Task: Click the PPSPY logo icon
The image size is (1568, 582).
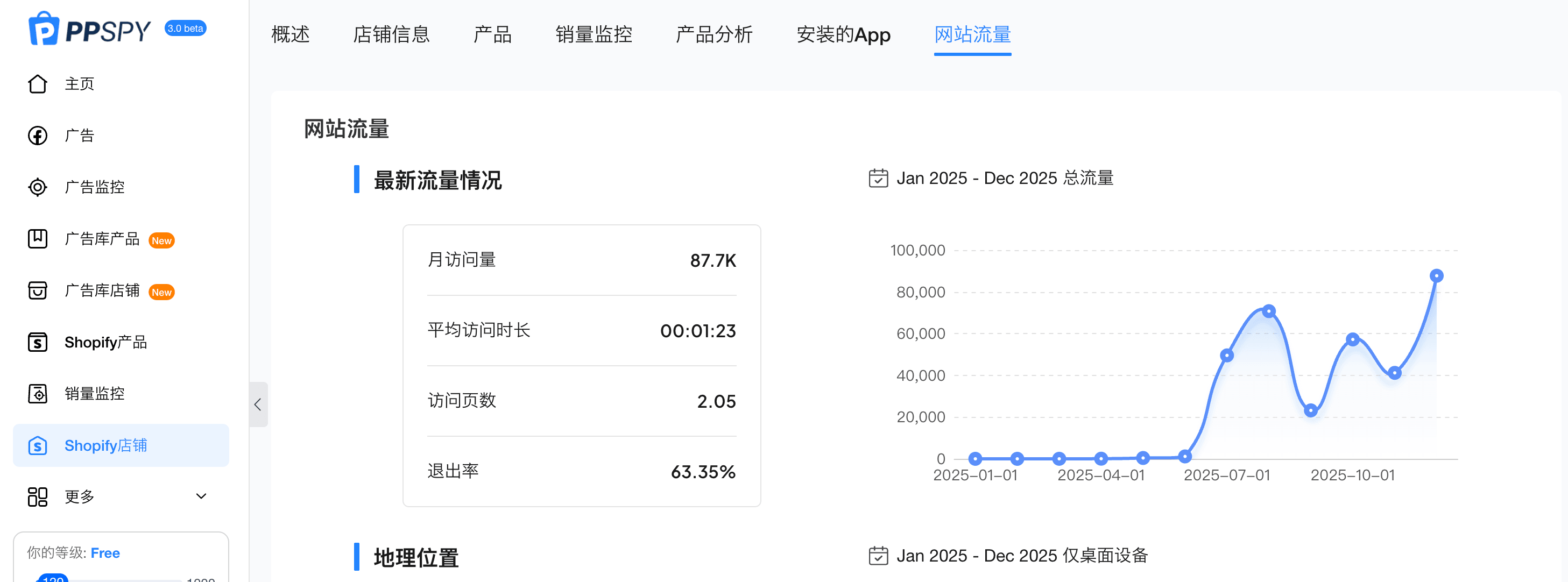Action: 44,29
